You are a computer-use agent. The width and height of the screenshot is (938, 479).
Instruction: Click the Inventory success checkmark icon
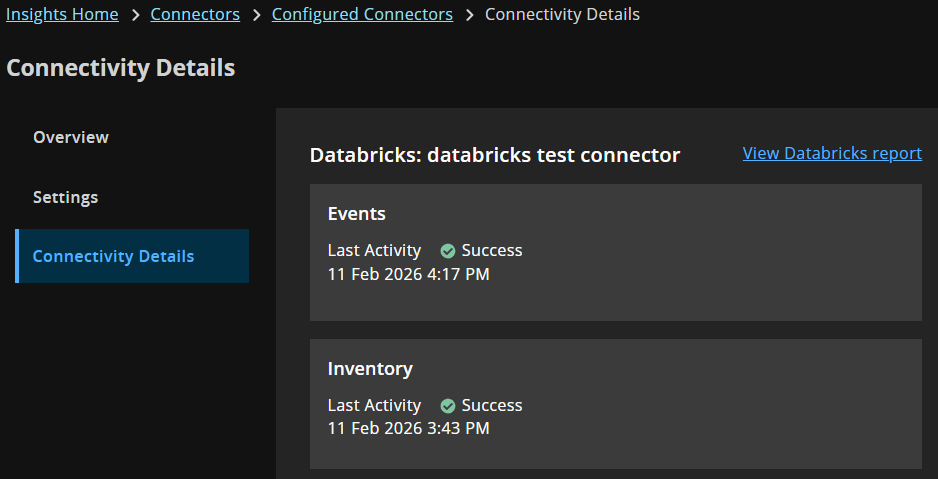pos(448,406)
